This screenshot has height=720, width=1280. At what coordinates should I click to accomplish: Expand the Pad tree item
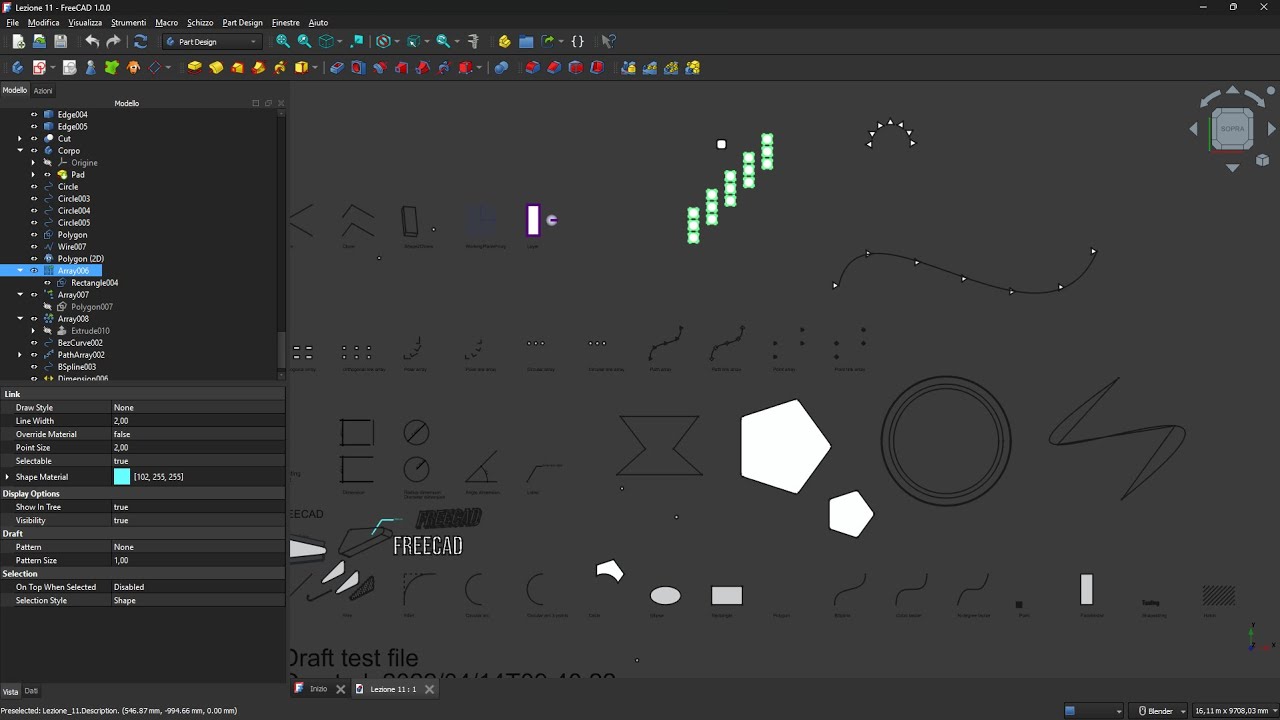point(33,175)
